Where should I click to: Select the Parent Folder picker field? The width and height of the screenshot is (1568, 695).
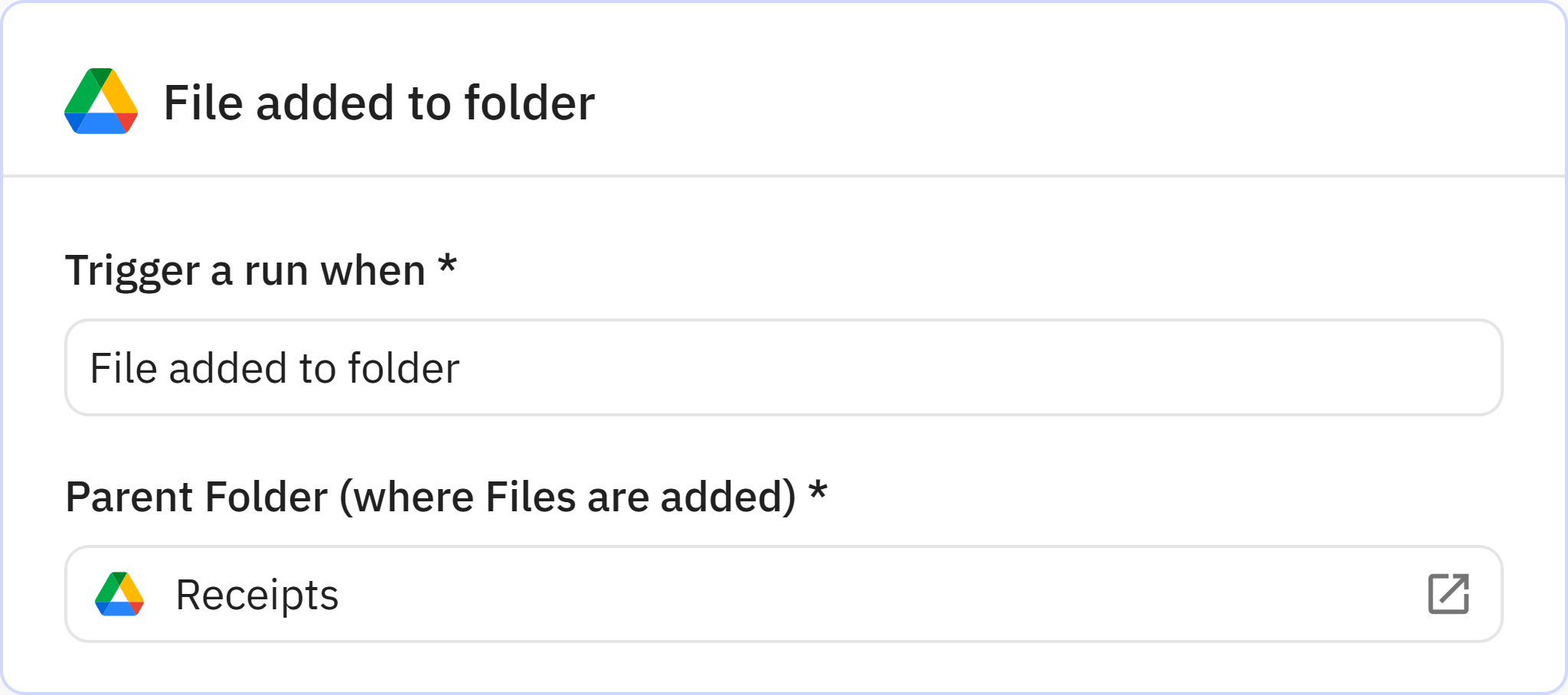point(782,594)
